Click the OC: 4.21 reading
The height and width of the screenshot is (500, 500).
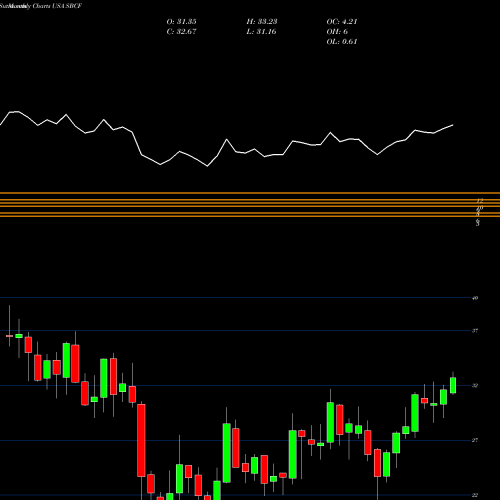[342, 22]
